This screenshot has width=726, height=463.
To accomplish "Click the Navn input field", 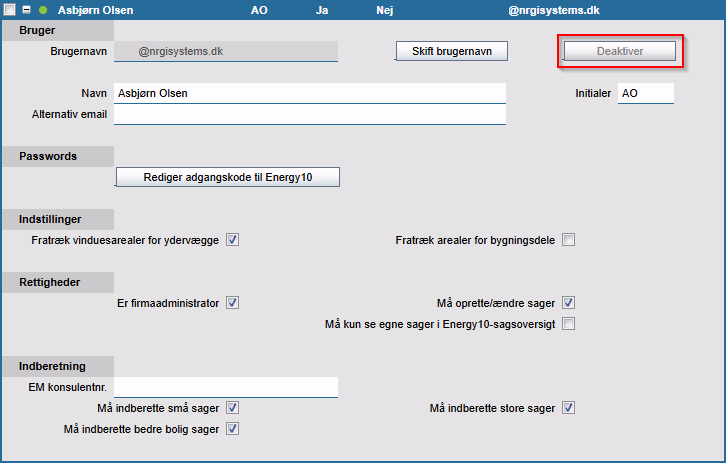I will (x=309, y=93).
